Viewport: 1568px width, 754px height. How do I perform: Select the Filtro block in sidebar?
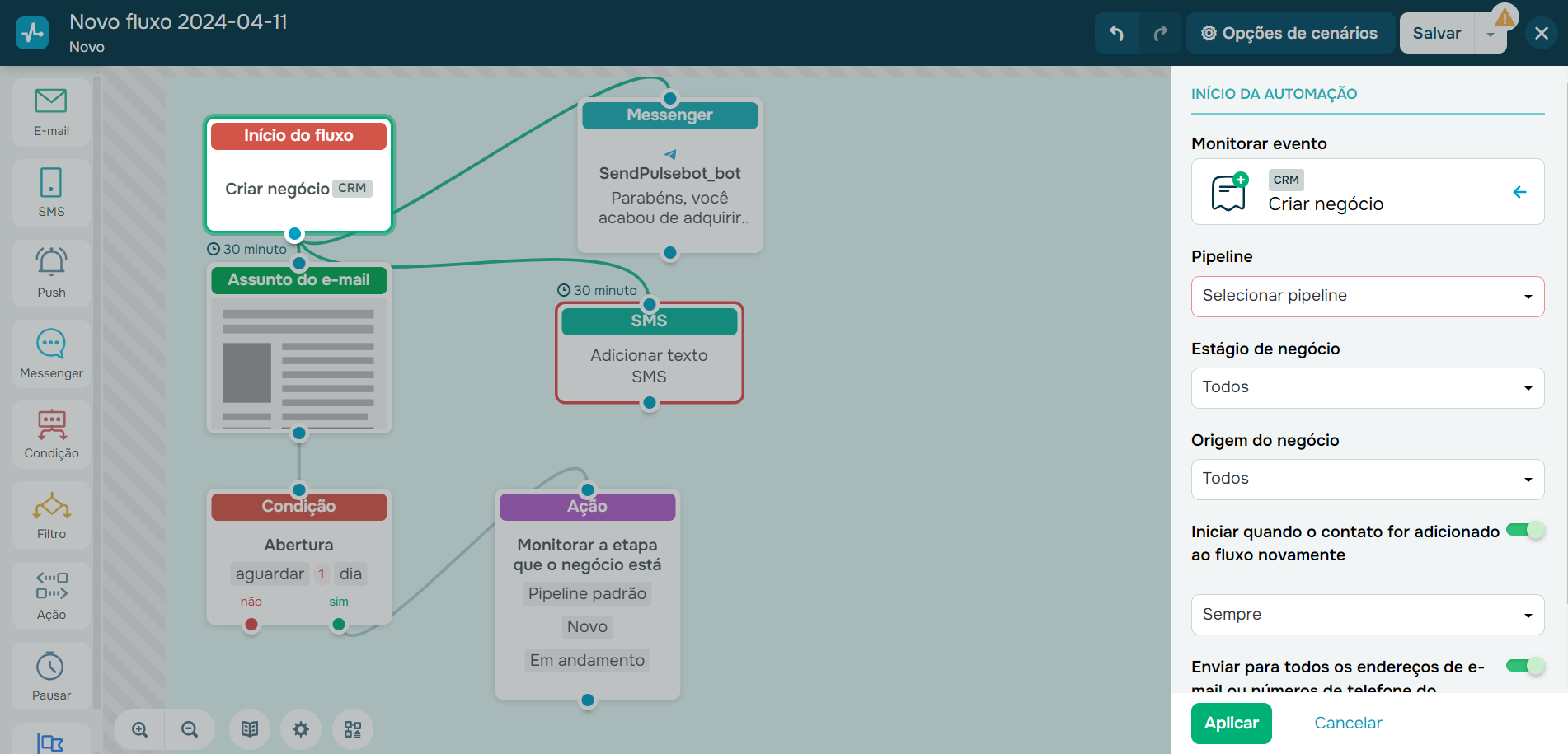[51, 515]
